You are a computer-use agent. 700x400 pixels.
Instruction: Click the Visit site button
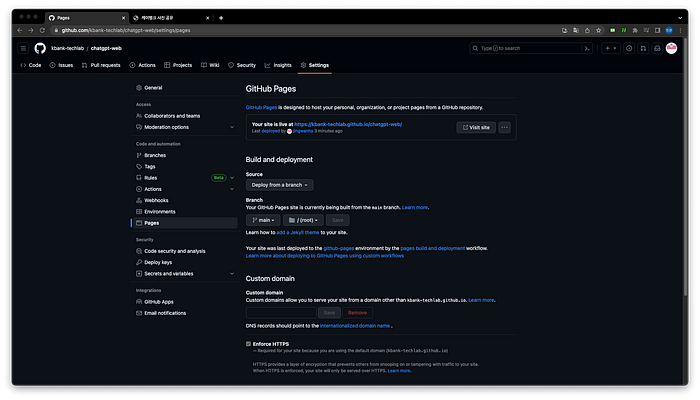(475, 127)
